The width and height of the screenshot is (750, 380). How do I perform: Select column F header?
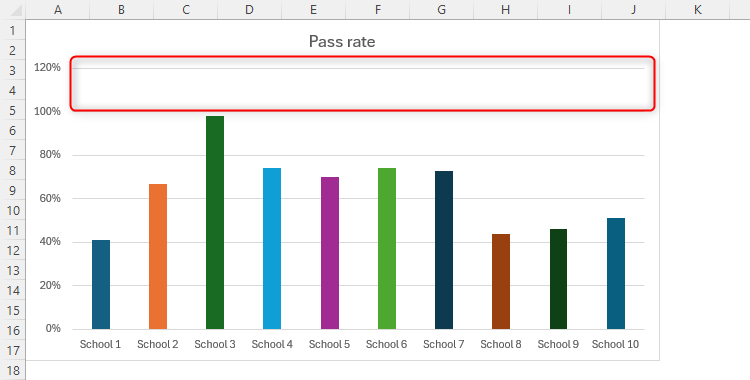[378, 10]
